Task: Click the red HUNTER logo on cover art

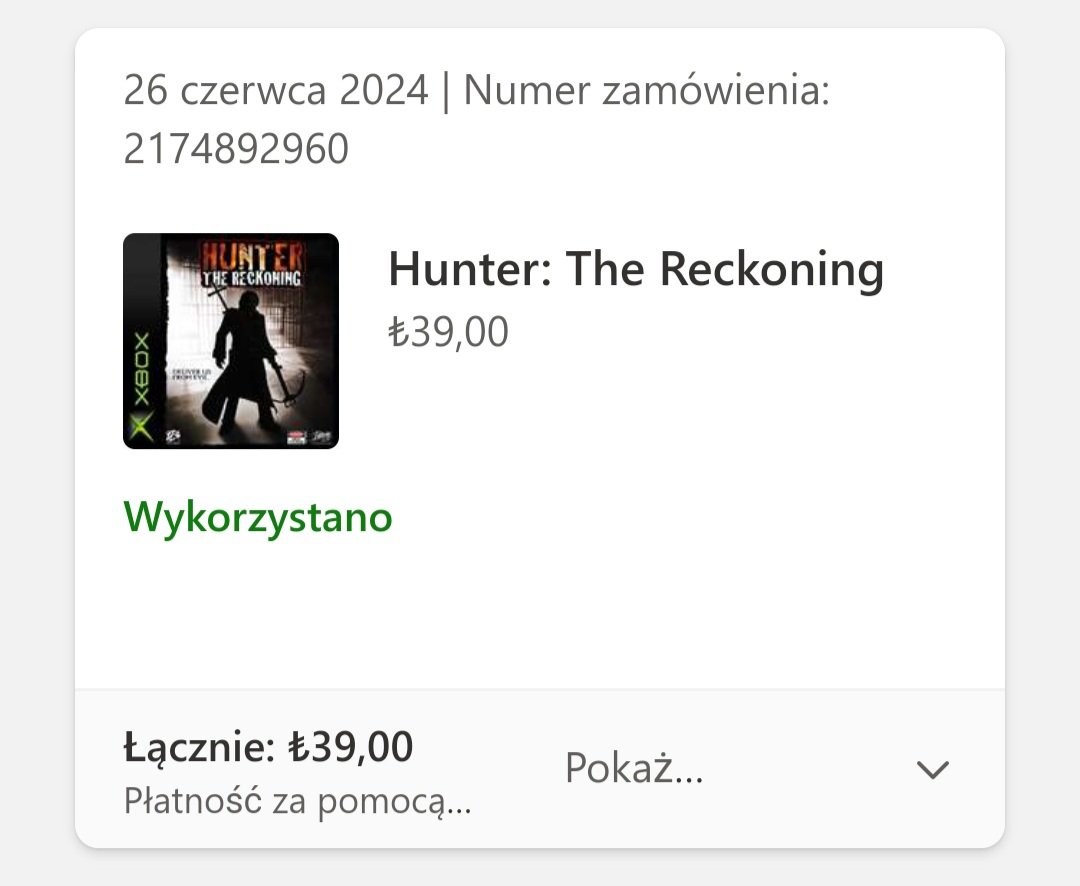Action: (x=251, y=256)
